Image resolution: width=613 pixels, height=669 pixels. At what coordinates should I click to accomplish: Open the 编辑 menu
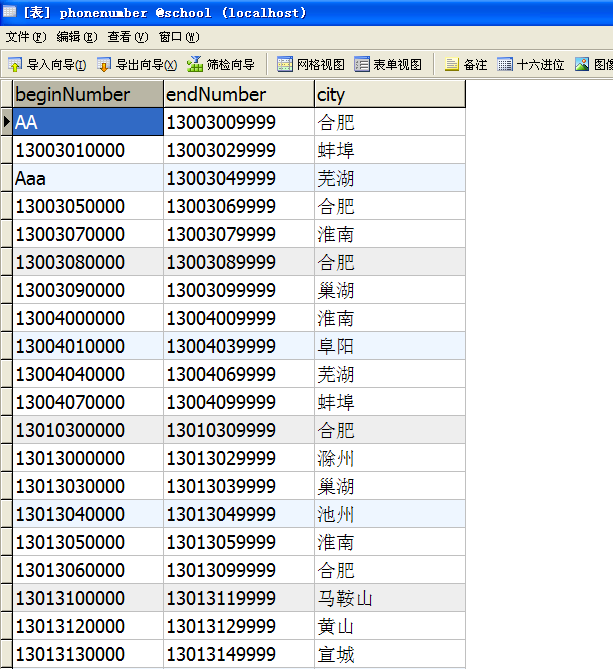pyautogui.click(x=77, y=37)
